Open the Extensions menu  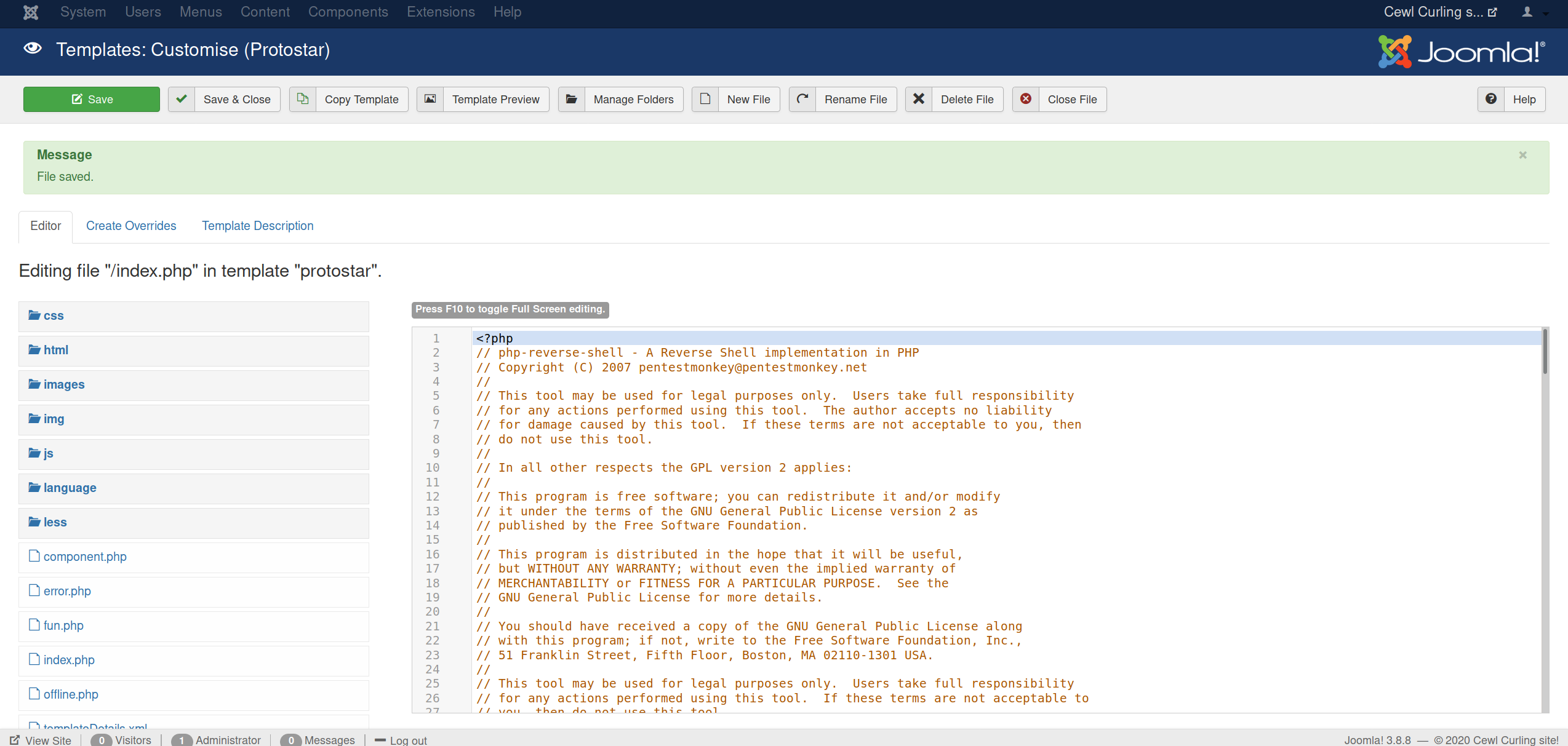pyautogui.click(x=441, y=12)
